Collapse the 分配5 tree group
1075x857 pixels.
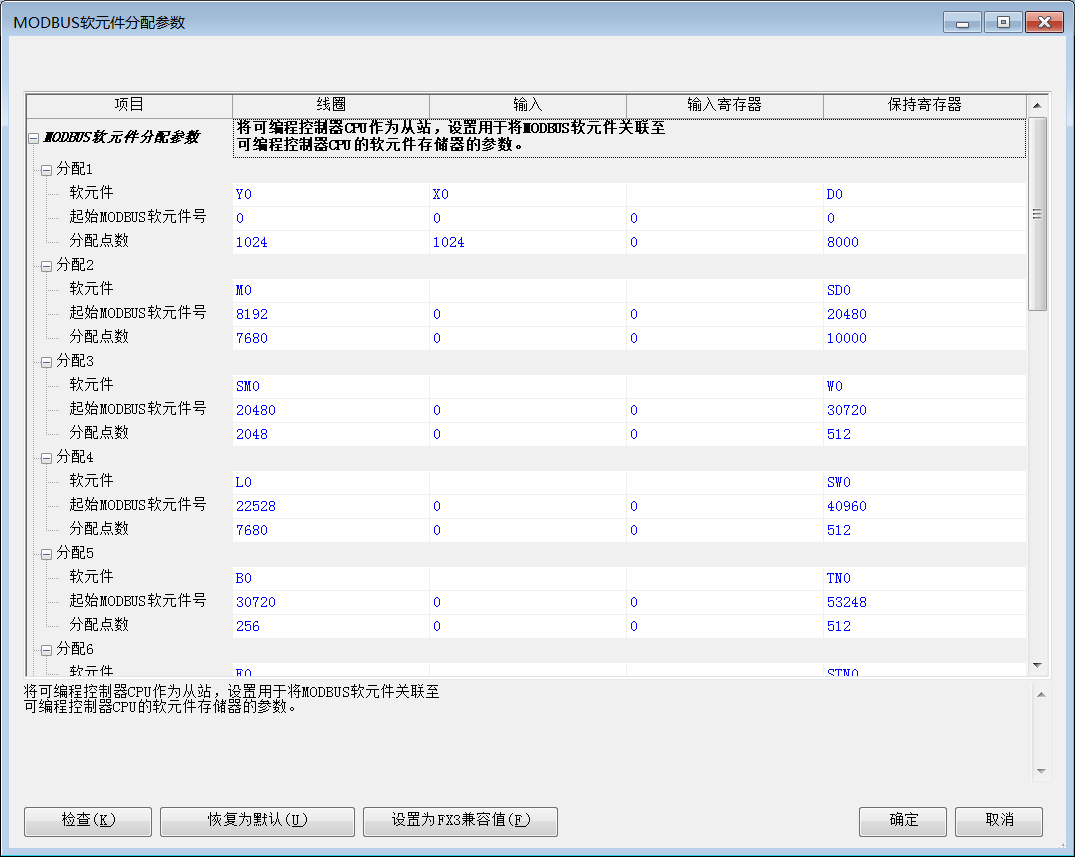(46, 554)
